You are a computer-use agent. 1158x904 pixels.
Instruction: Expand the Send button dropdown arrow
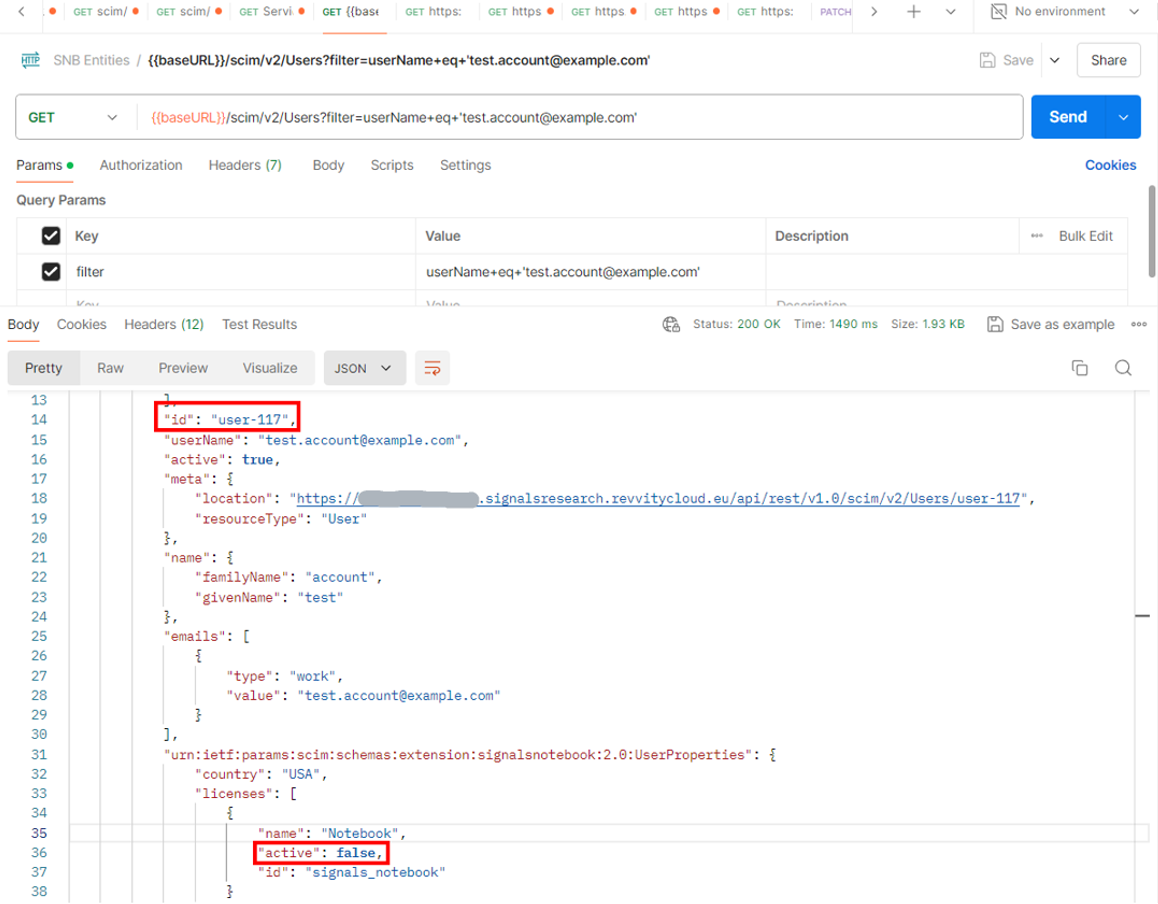[1123, 117]
